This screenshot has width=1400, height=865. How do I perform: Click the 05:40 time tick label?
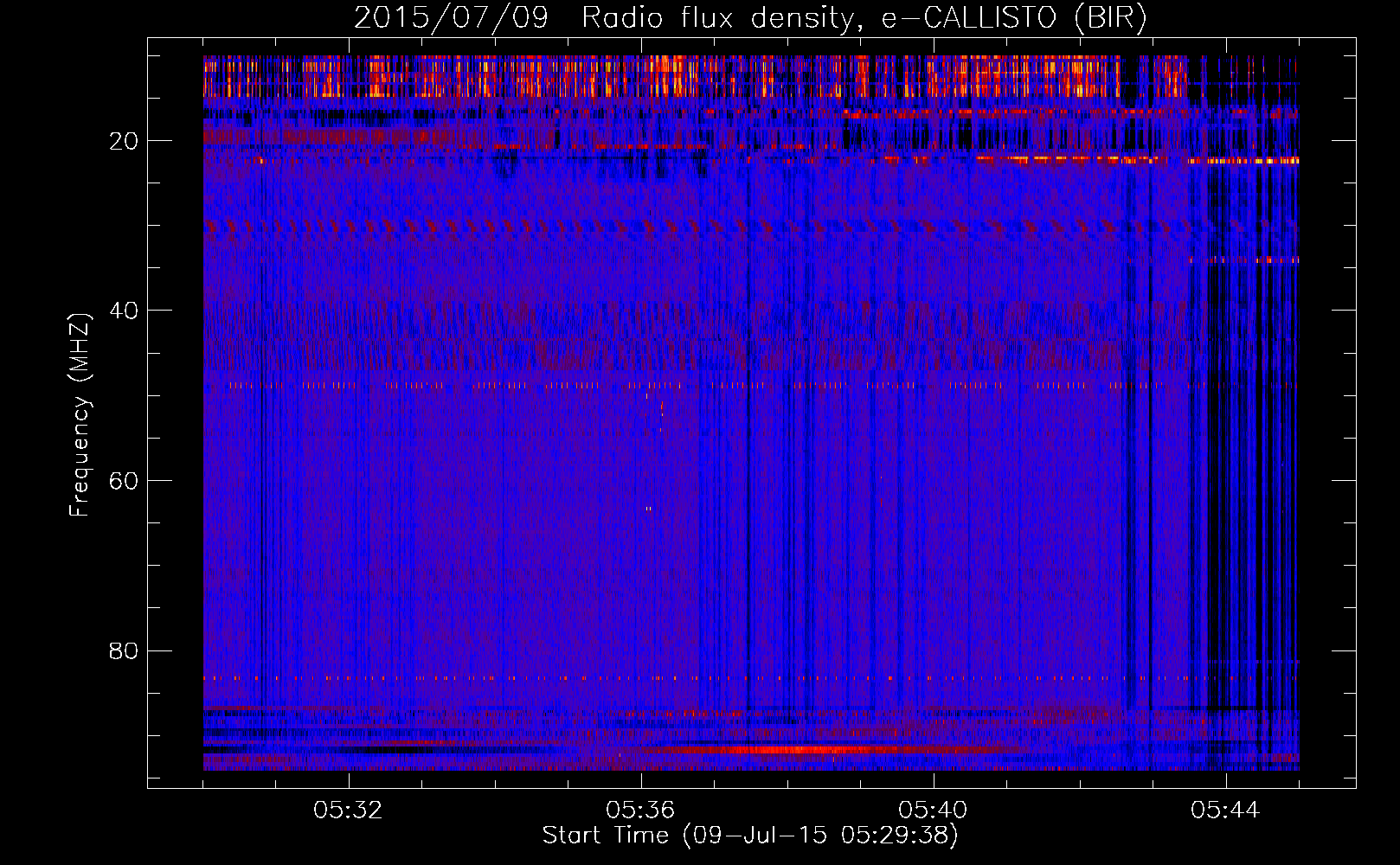click(x=934, y=811)
